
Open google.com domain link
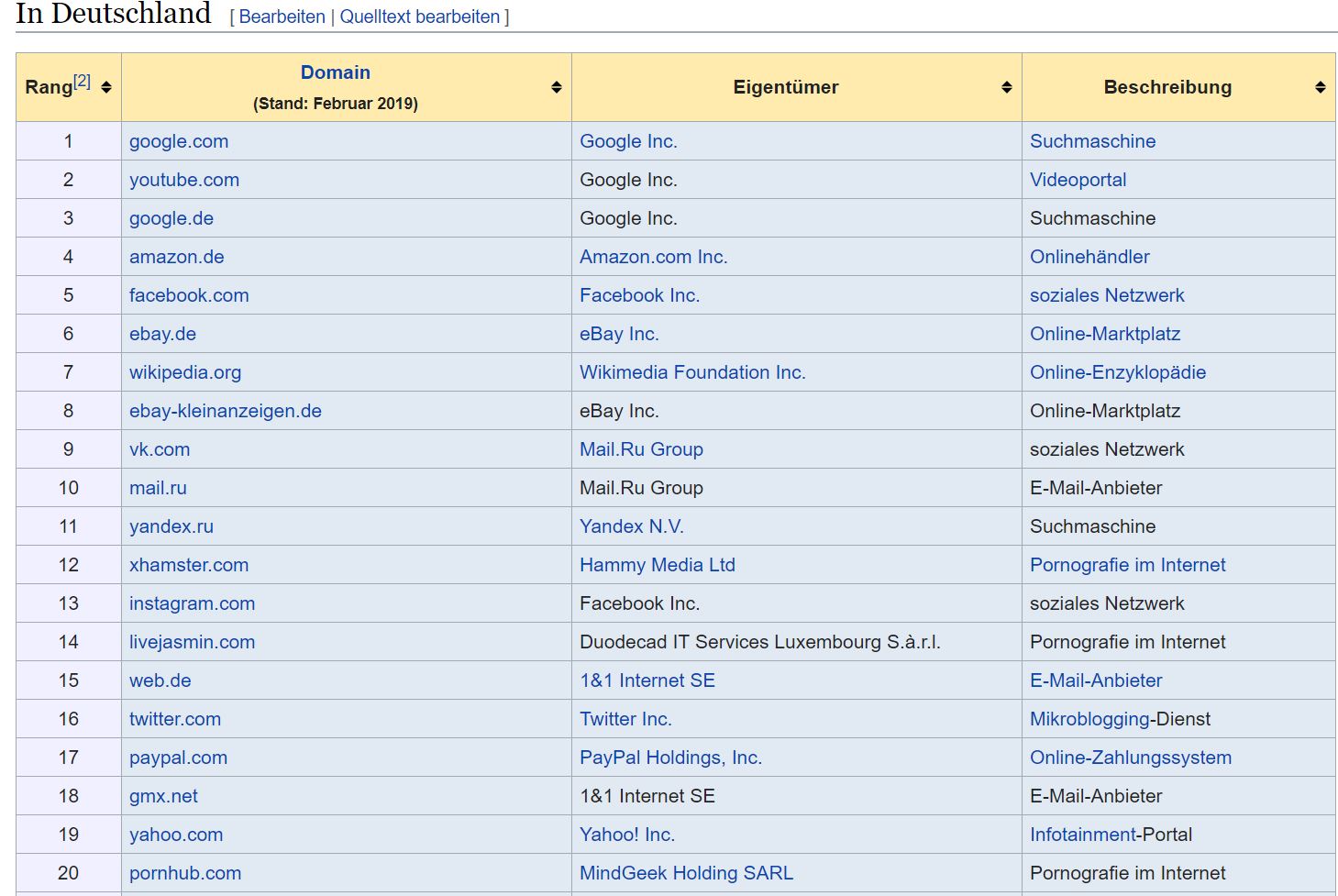coord(179,141)
